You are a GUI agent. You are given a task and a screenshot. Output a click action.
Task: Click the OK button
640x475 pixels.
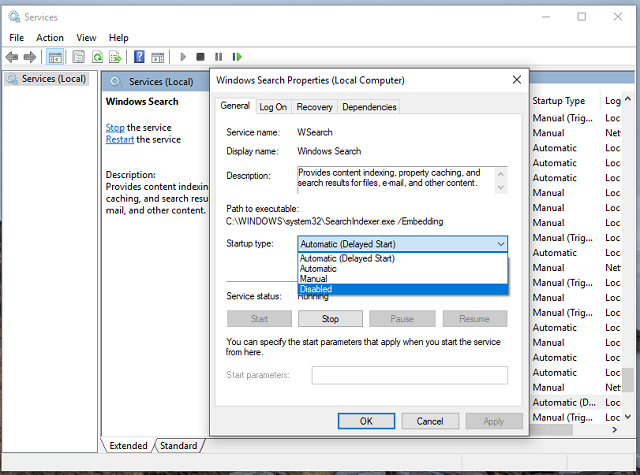pyautogui.click(x=366, y=421)
